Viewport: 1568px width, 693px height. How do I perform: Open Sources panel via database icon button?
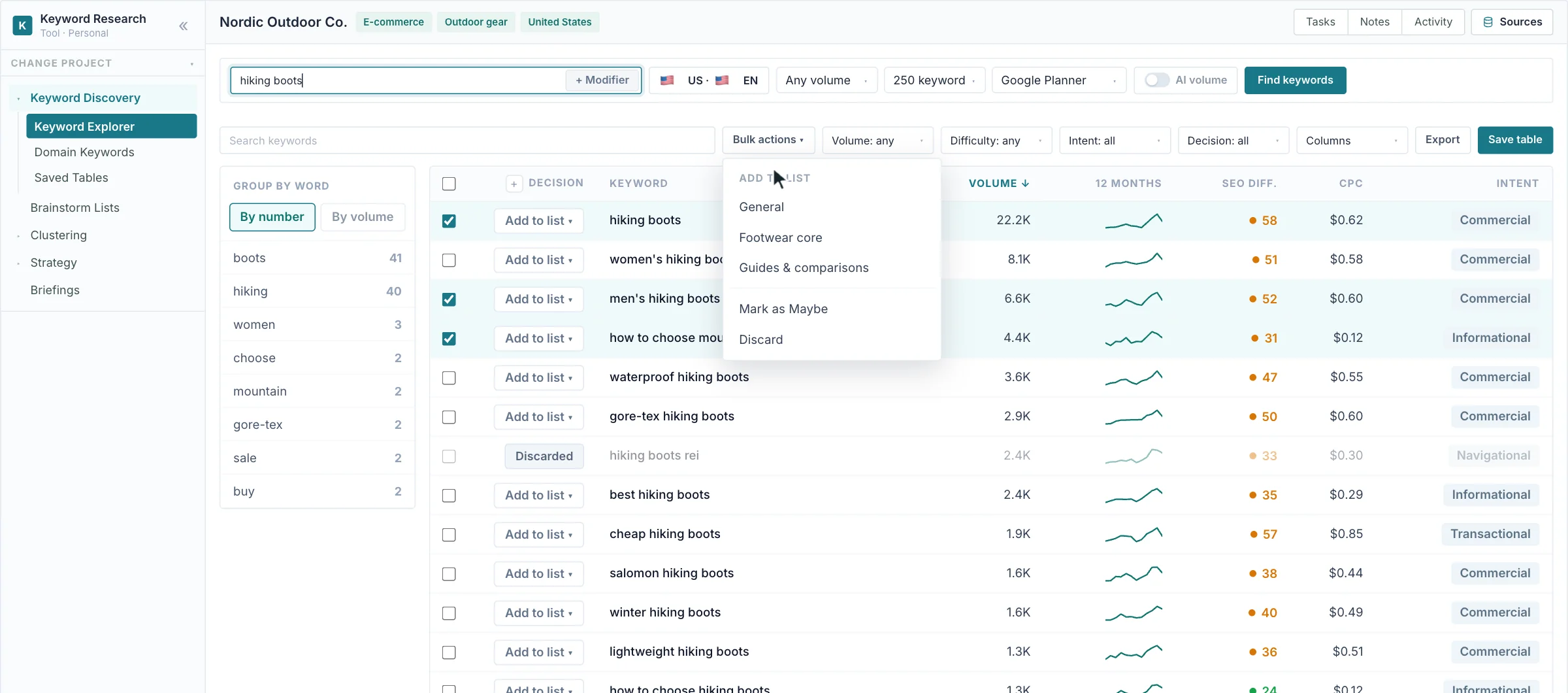pos(1512,22)
